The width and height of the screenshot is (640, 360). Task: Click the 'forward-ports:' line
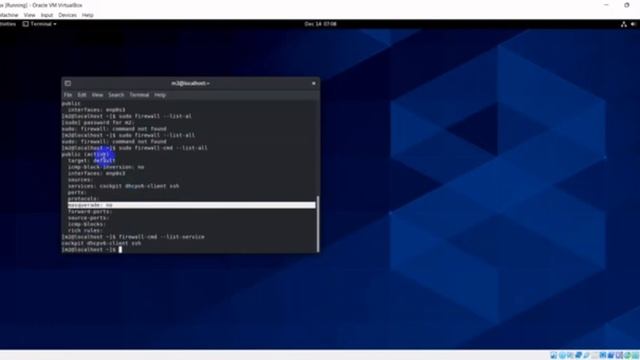(90, 211)
